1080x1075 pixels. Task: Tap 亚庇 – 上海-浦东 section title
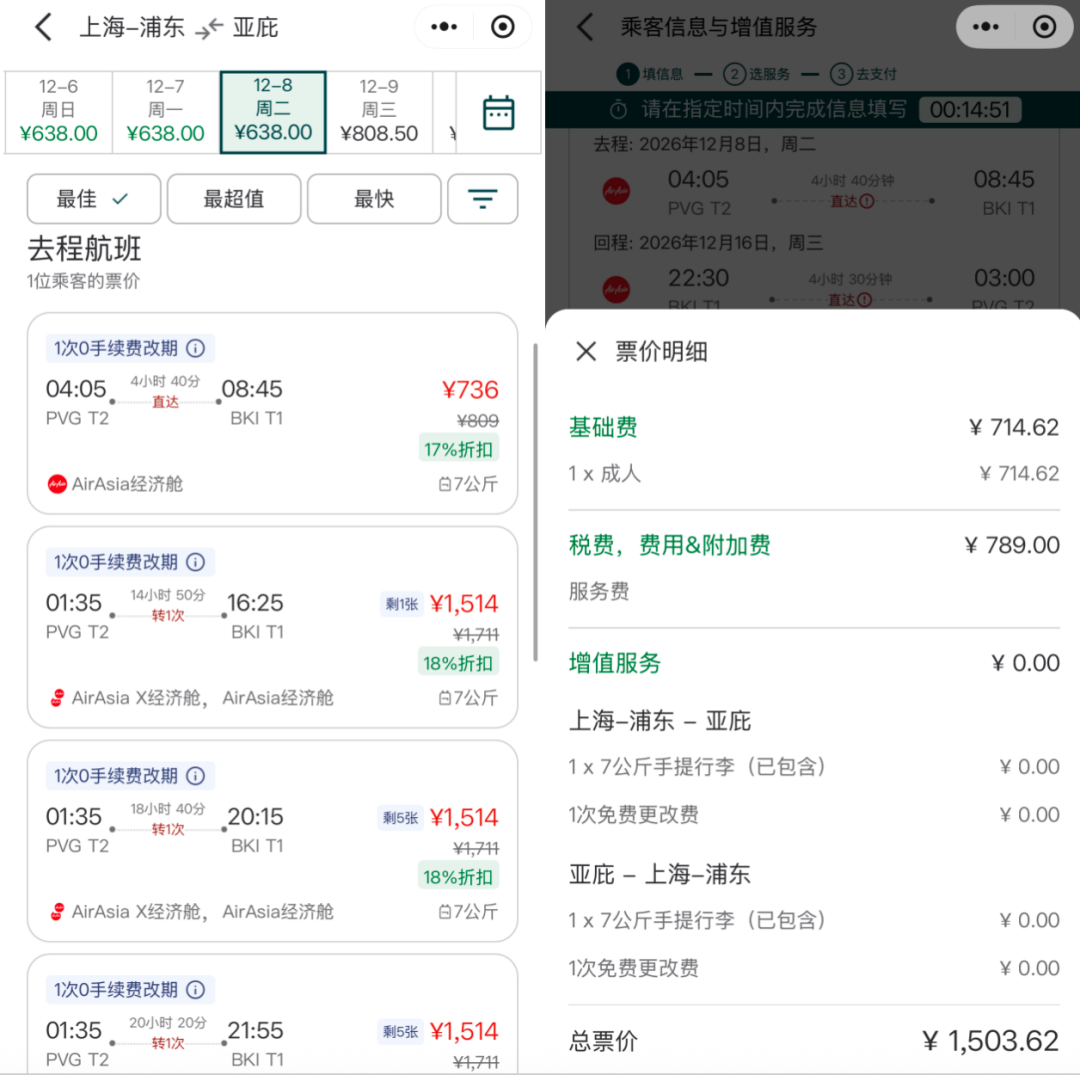(x=659, y=874)
